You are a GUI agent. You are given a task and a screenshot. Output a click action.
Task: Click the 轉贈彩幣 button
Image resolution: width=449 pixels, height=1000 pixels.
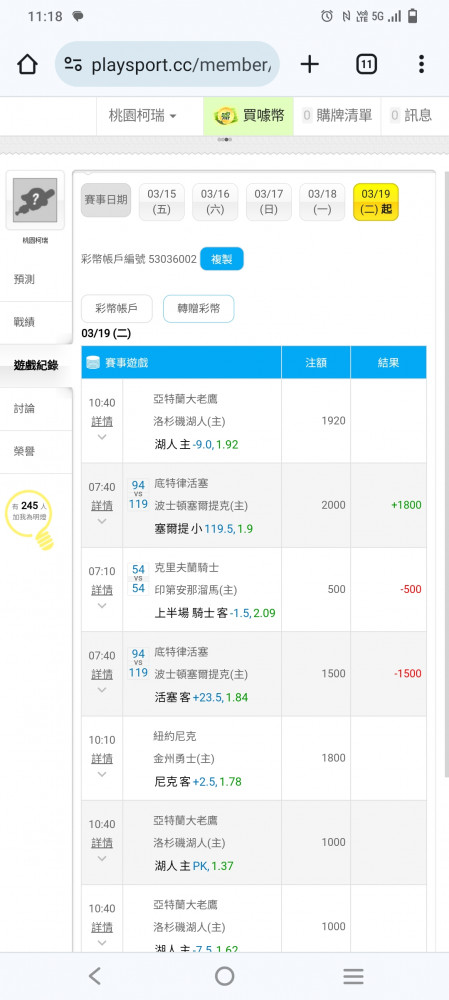(198, 309)
